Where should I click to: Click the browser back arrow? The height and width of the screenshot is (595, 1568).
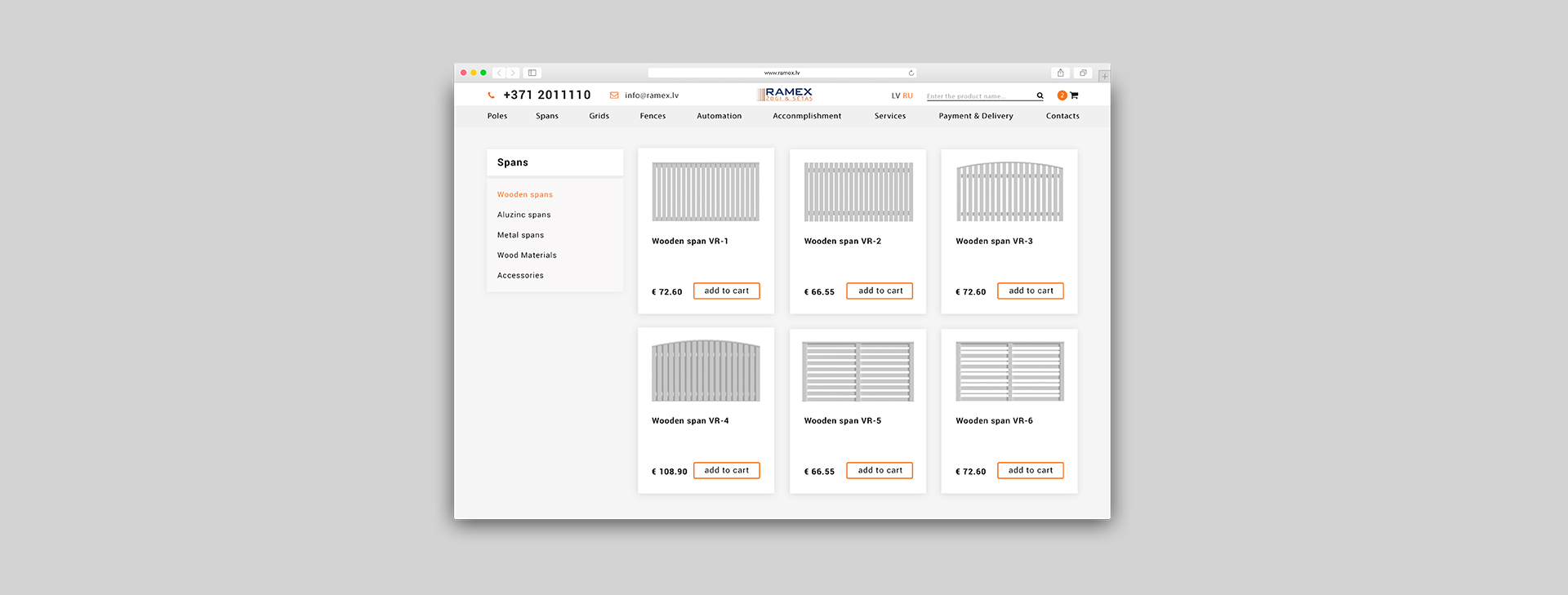tap(499, 73)
